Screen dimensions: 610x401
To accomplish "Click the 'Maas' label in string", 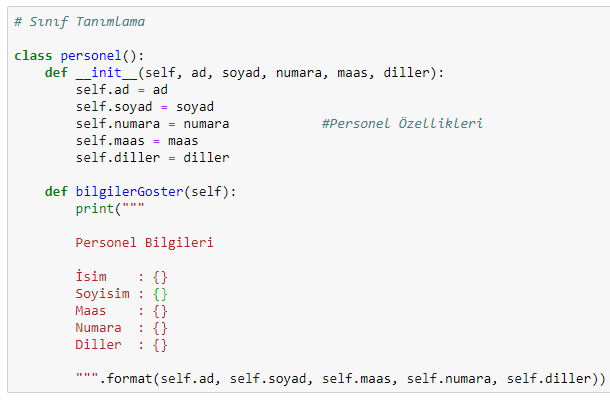I will click(x=91, y=311).
